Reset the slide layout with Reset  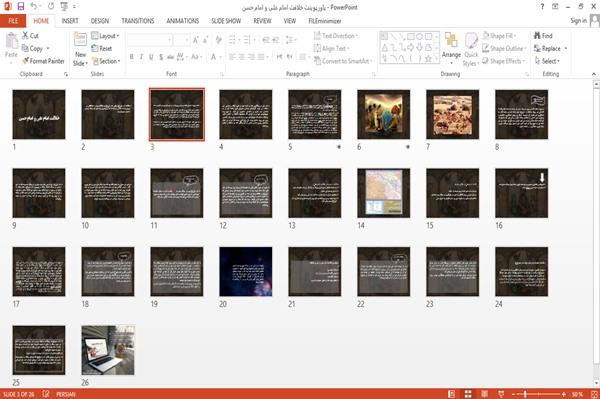tap(102, 48)
